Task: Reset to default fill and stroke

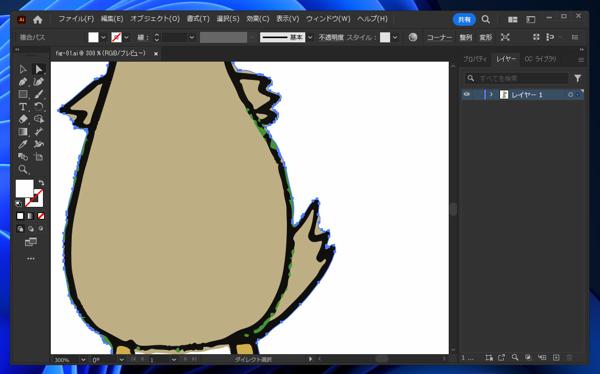Action: (x=18, y=204)
